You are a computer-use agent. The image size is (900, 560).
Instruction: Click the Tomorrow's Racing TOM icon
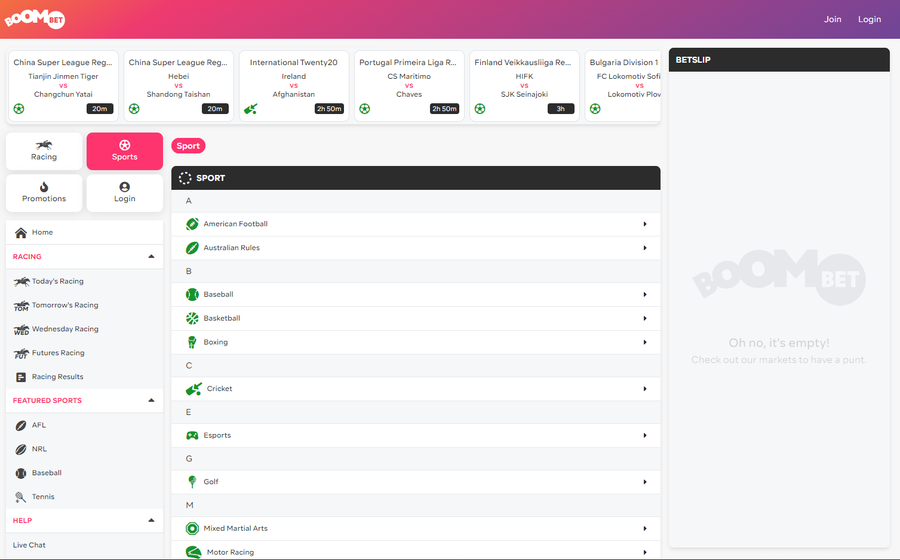(21, 305)
